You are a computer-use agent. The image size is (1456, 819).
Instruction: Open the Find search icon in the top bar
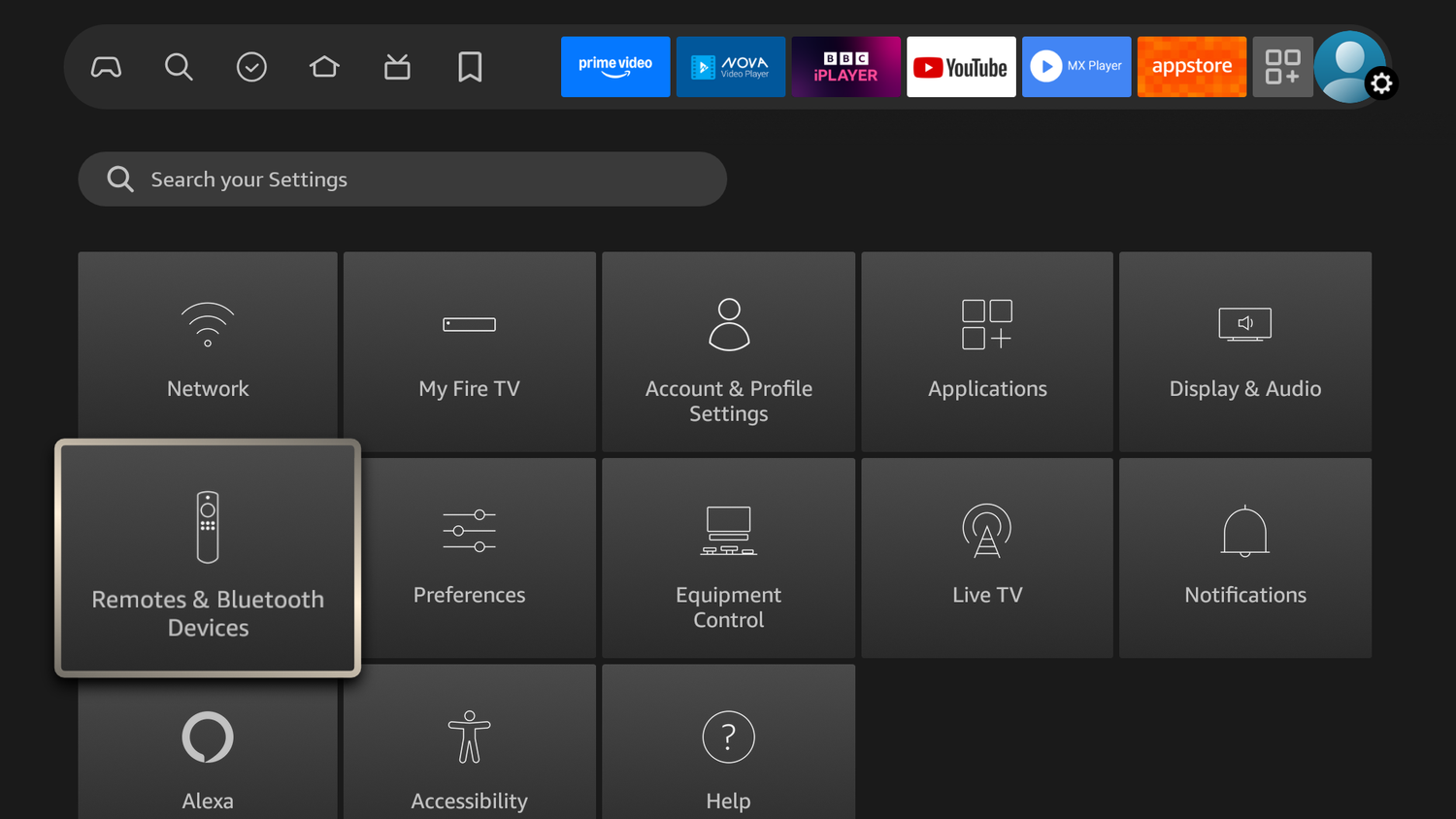coord(179,67)
